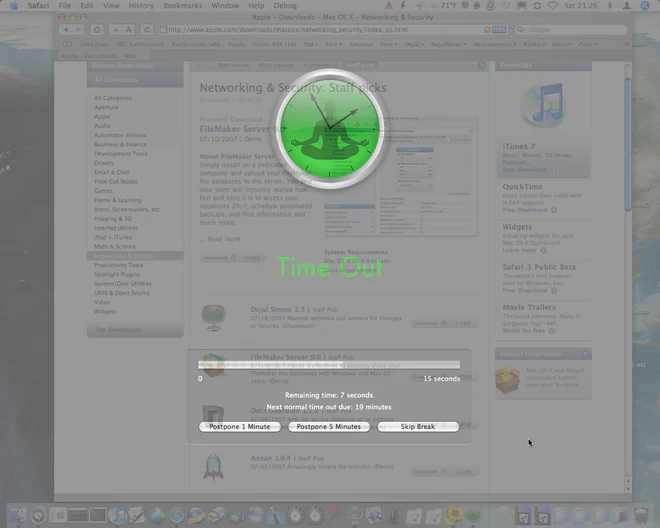The image size is (660, 528).
Task: Open the Bluetooth status menu
Action: coord(609,5)
